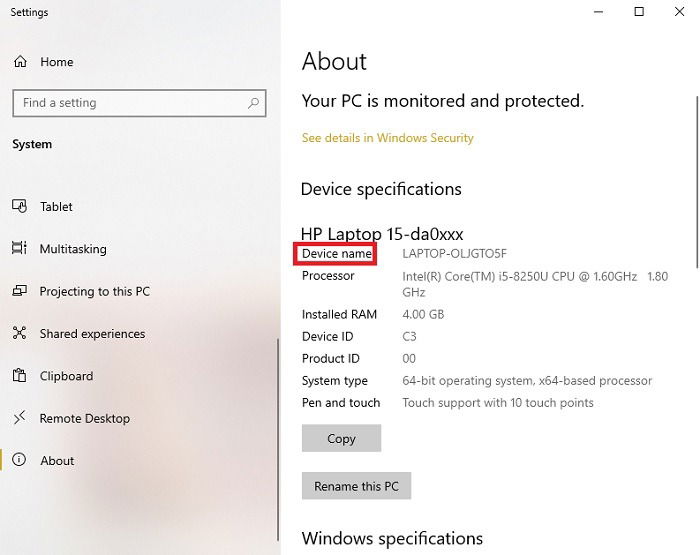Click the Remote Desktop icon
The height and width of the screenshot is (555, 700).
click(19, 418)
